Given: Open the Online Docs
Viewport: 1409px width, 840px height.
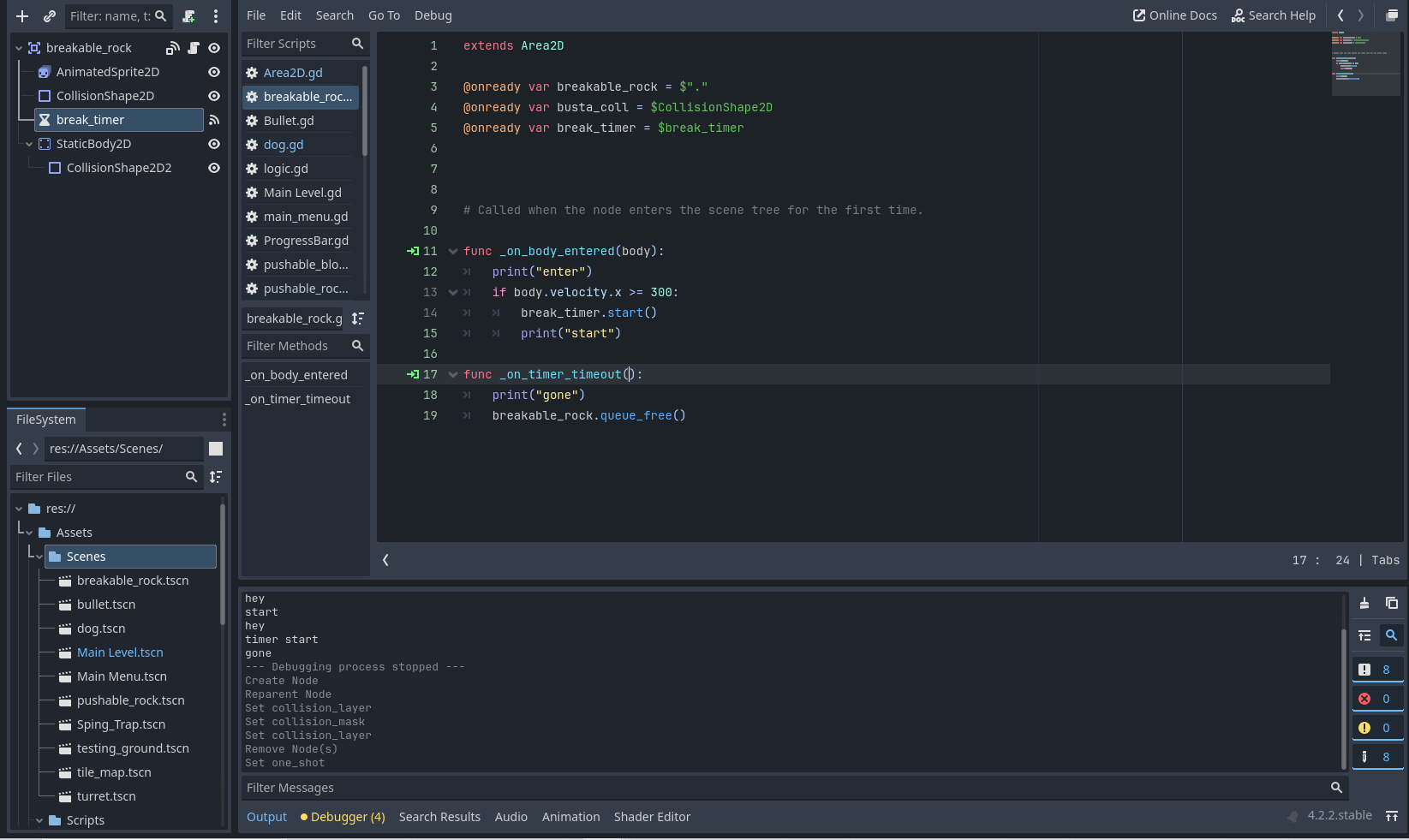Looking at the screenshot, I should [1174, 15].
